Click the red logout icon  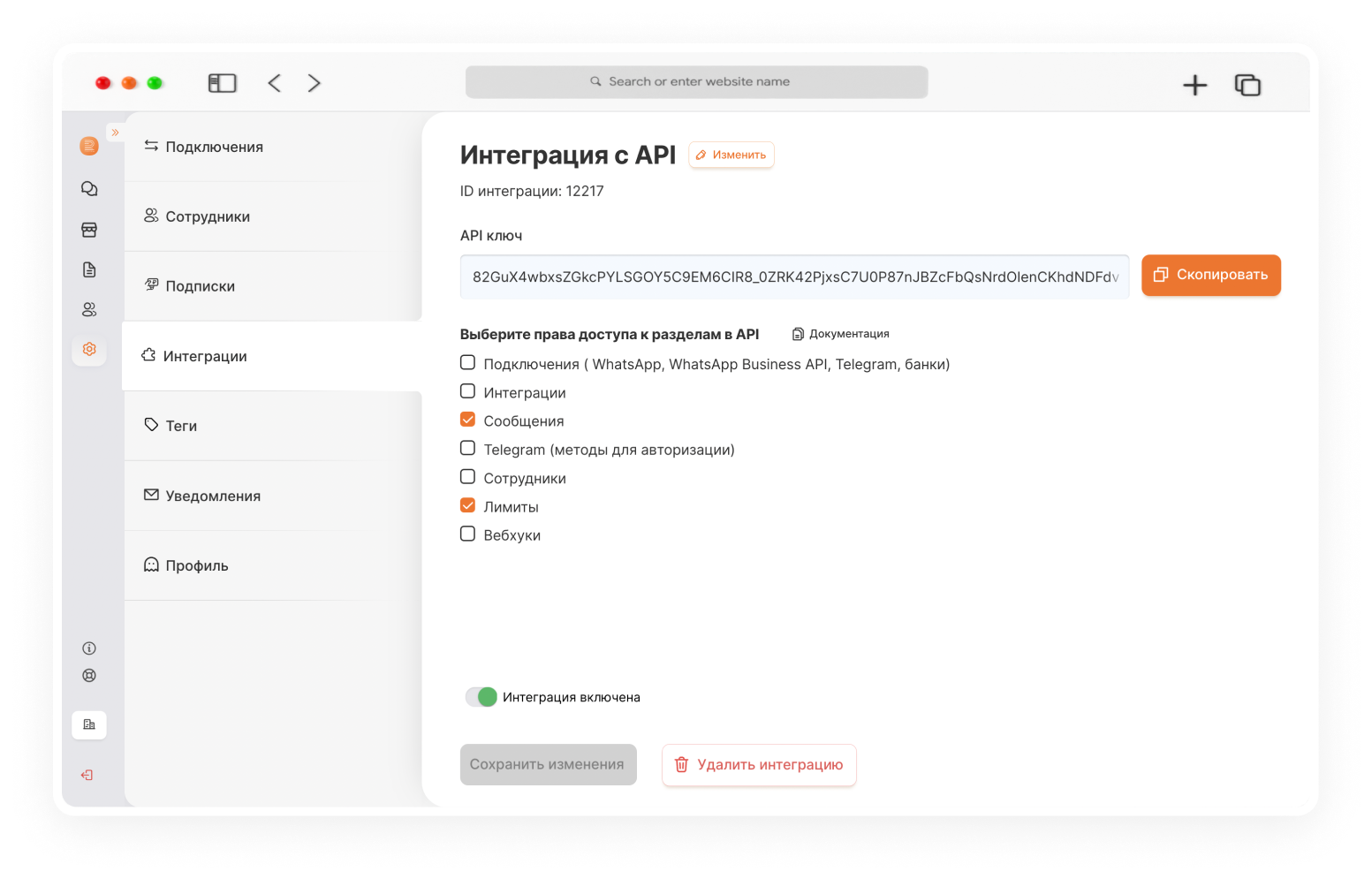87,775
